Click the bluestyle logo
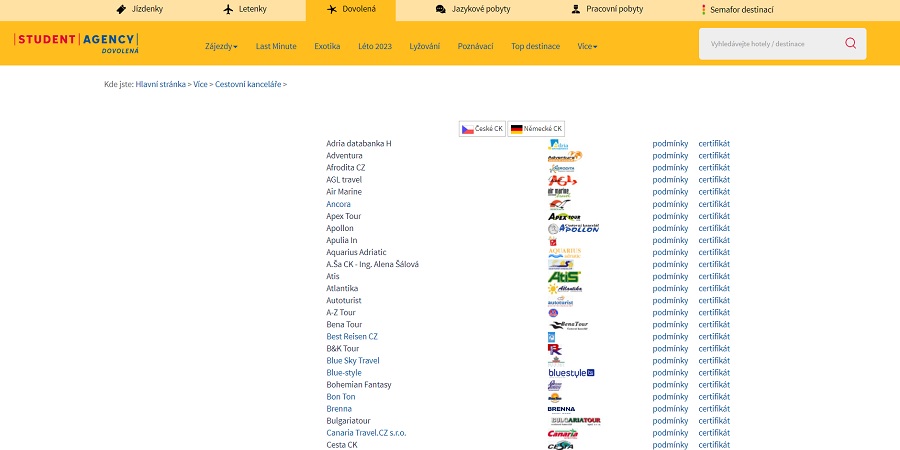 click(571, 373)
